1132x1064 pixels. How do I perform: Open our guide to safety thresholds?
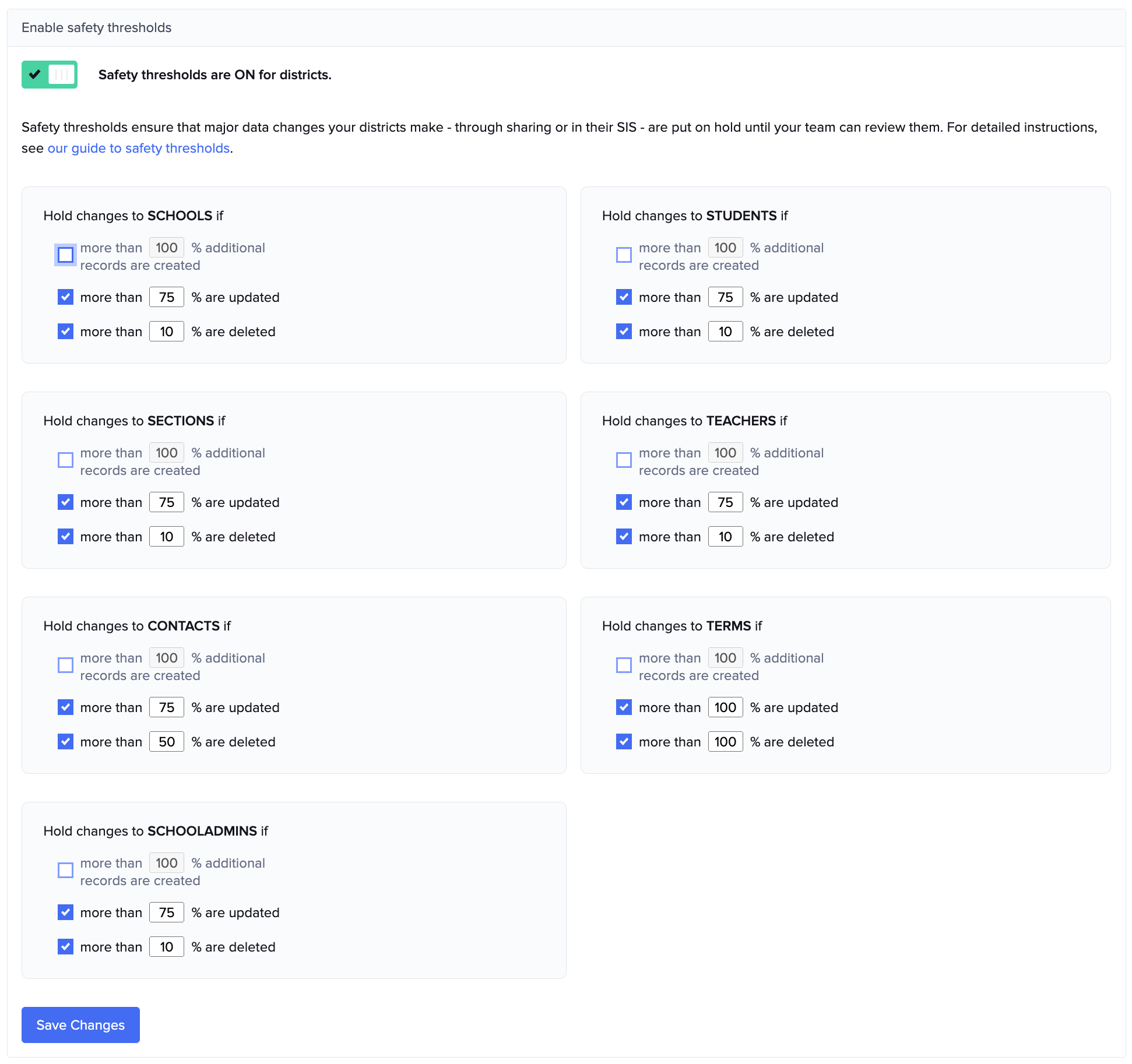[138, 148]
